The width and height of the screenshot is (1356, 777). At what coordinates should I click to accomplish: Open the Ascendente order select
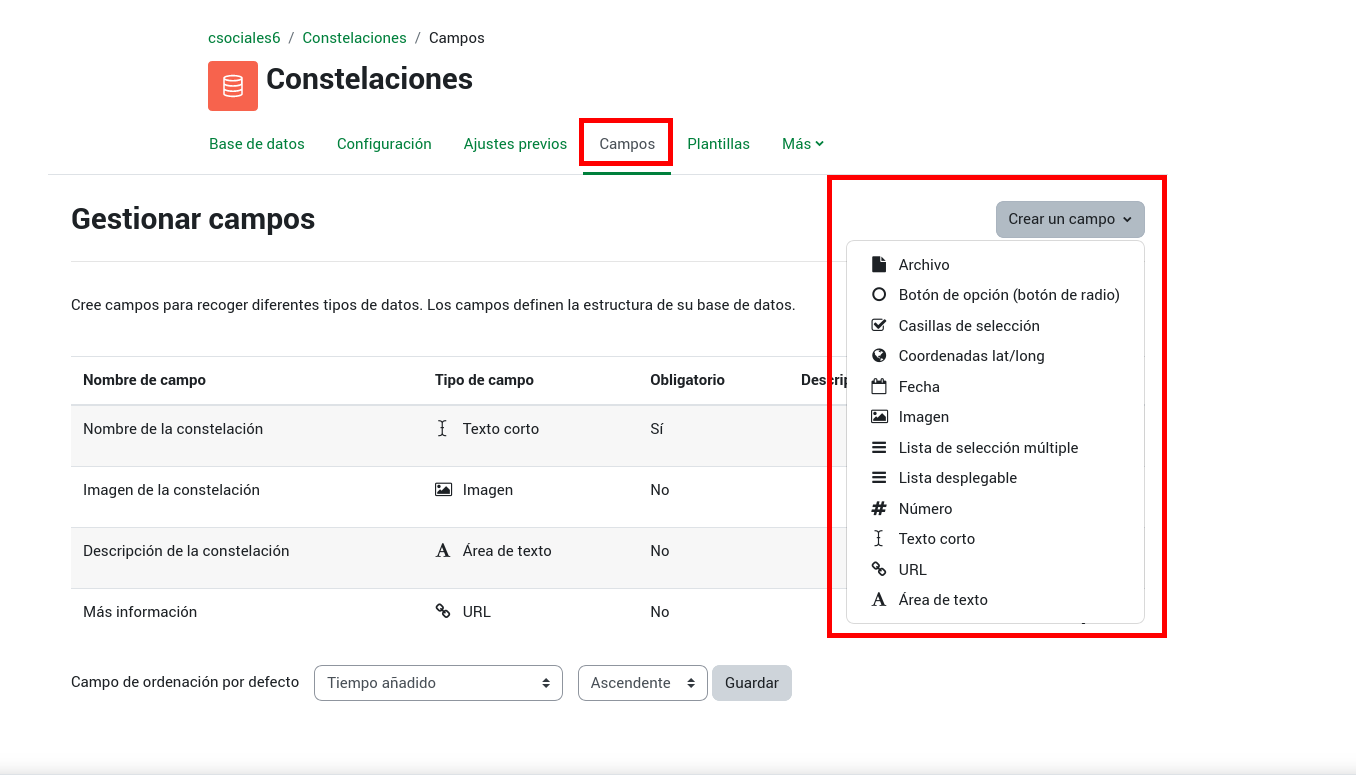[x=643, y=683]
